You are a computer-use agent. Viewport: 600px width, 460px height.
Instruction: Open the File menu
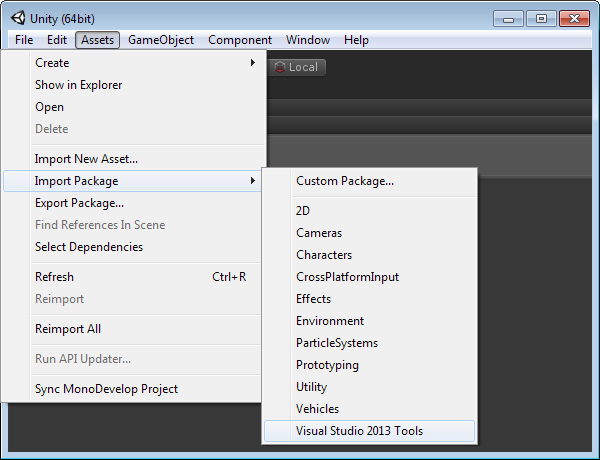pyautogui.click(x=24, y=40)
